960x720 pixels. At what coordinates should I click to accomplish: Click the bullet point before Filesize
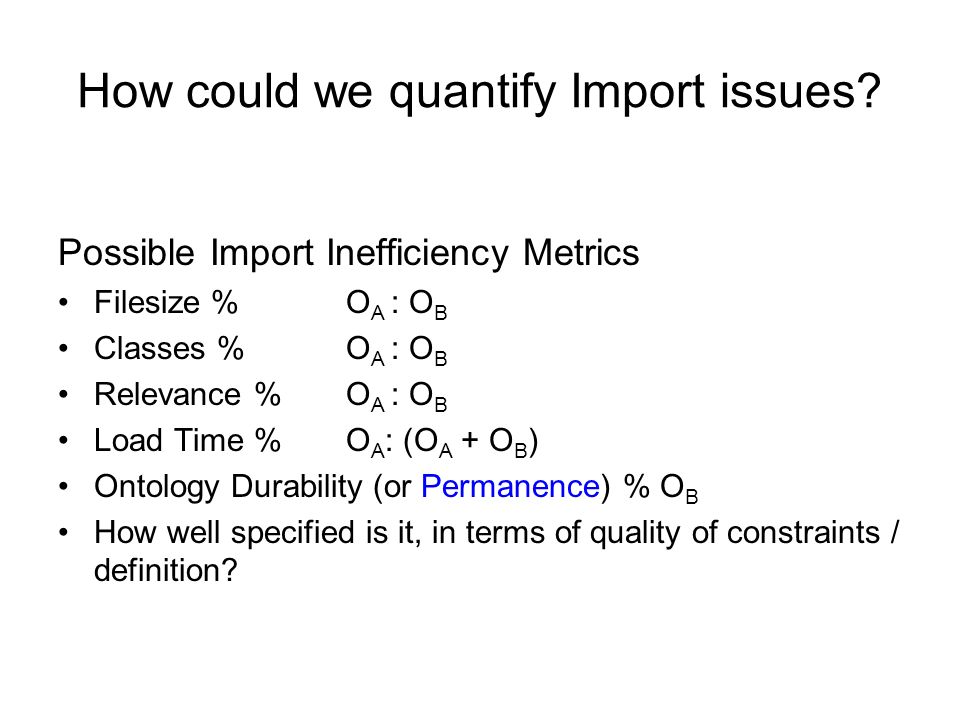click(64, 302)
